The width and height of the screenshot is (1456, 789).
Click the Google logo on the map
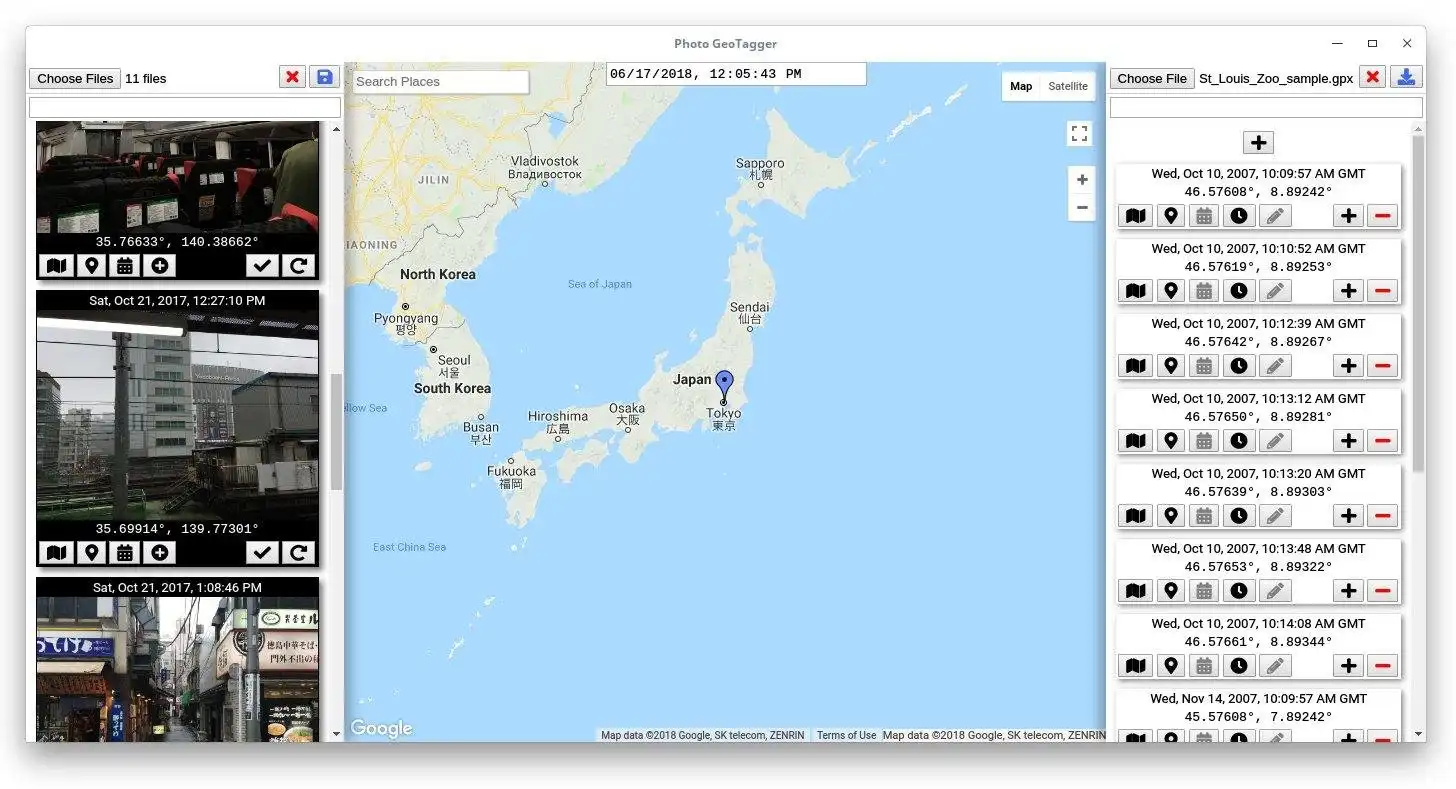[381, 728]
